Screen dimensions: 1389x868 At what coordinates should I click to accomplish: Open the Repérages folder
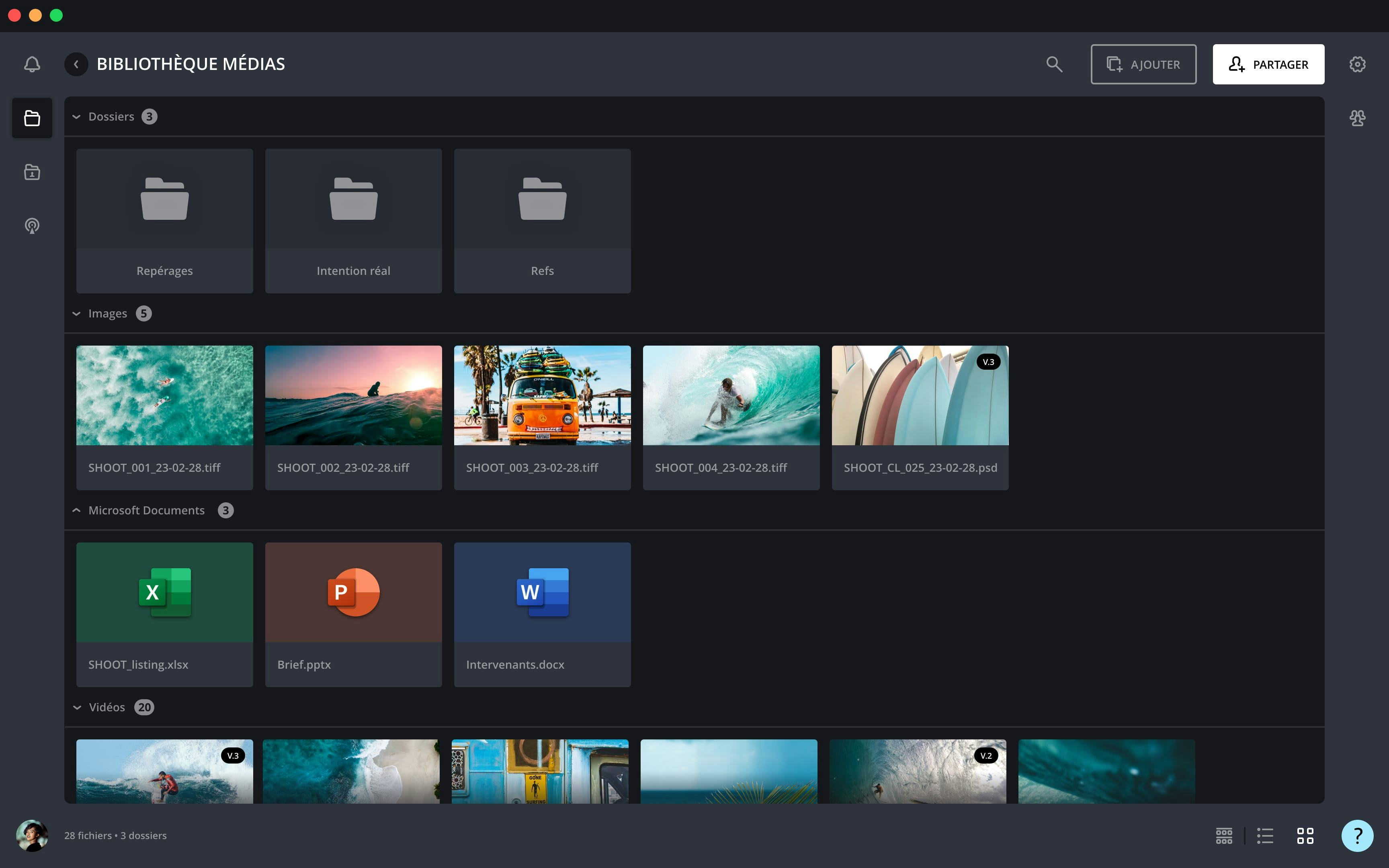click(x=164, y=221)
